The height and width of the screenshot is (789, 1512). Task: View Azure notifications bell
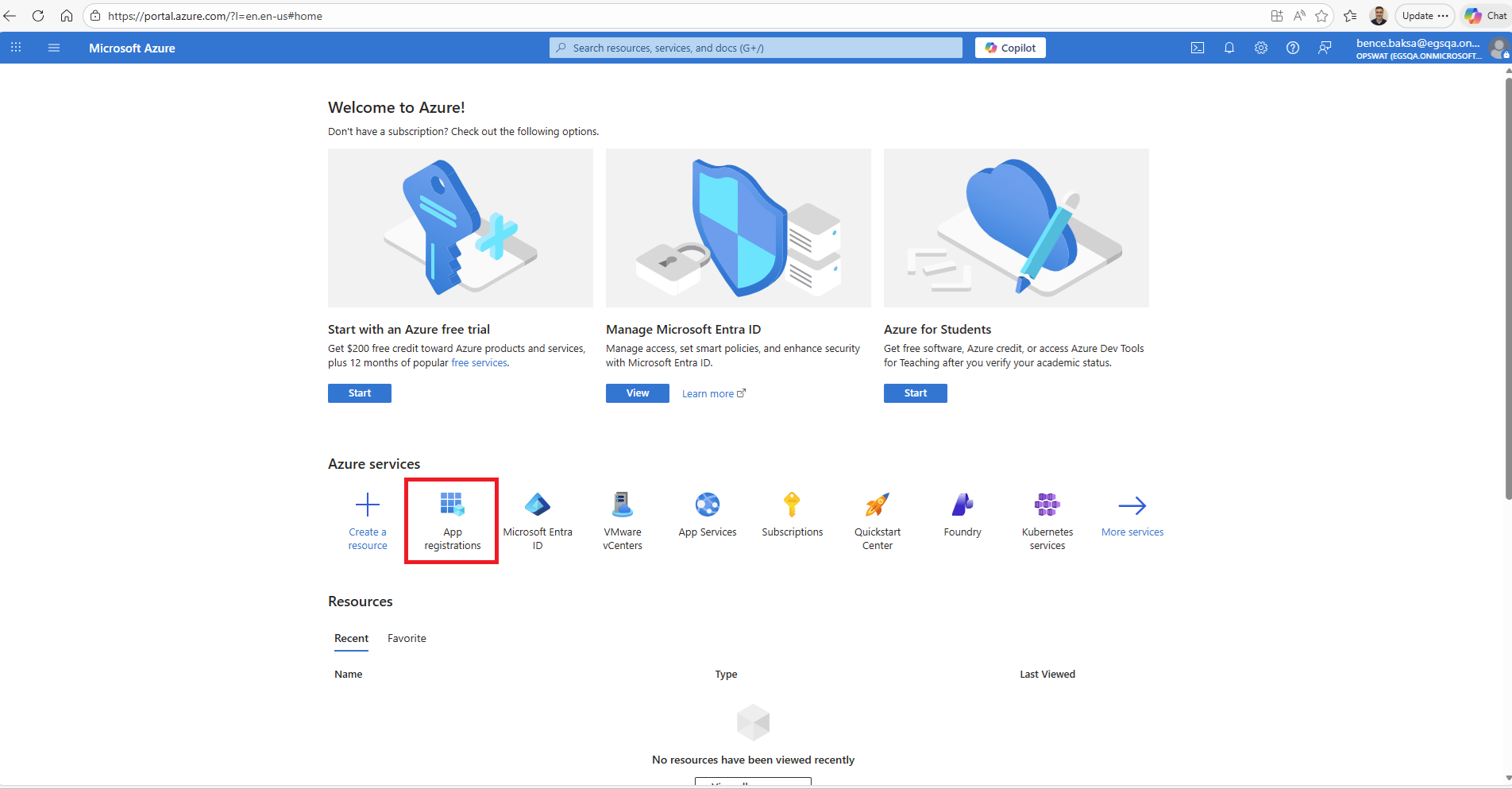point(1229,48)
